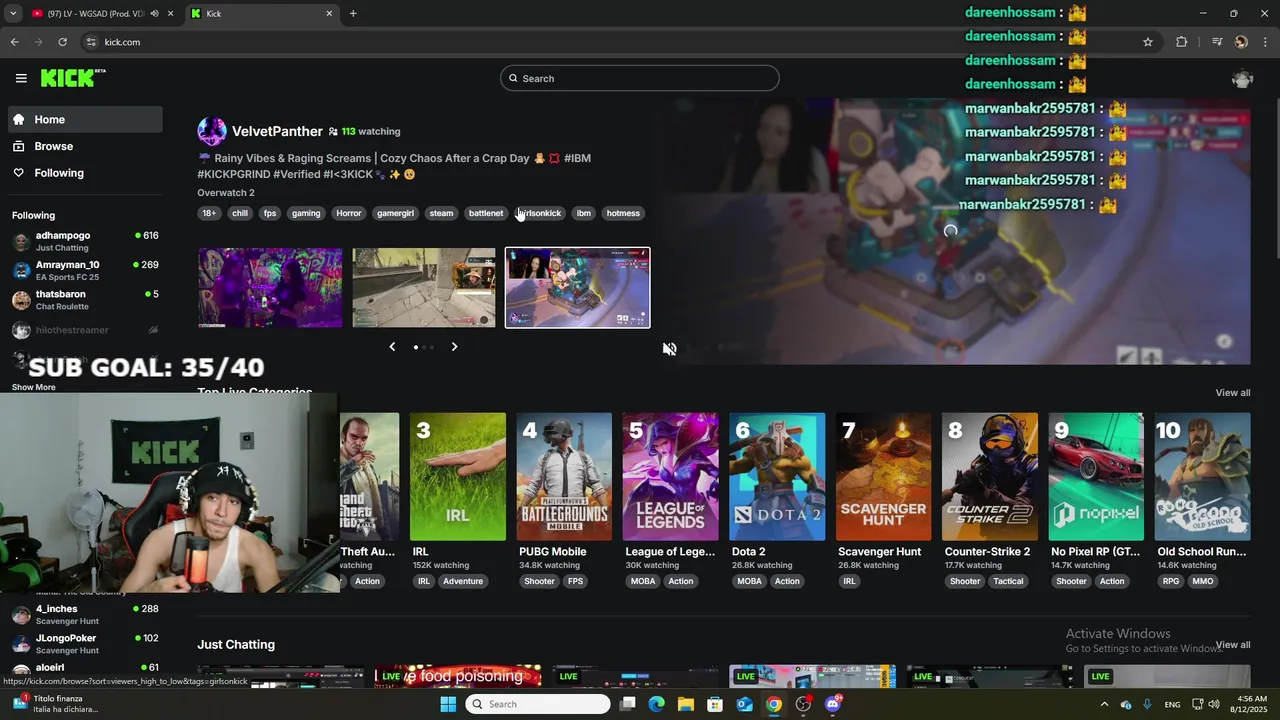1280x720 pixels.
Task: Go to previous featured stream arrow
Action: point(392,347)
